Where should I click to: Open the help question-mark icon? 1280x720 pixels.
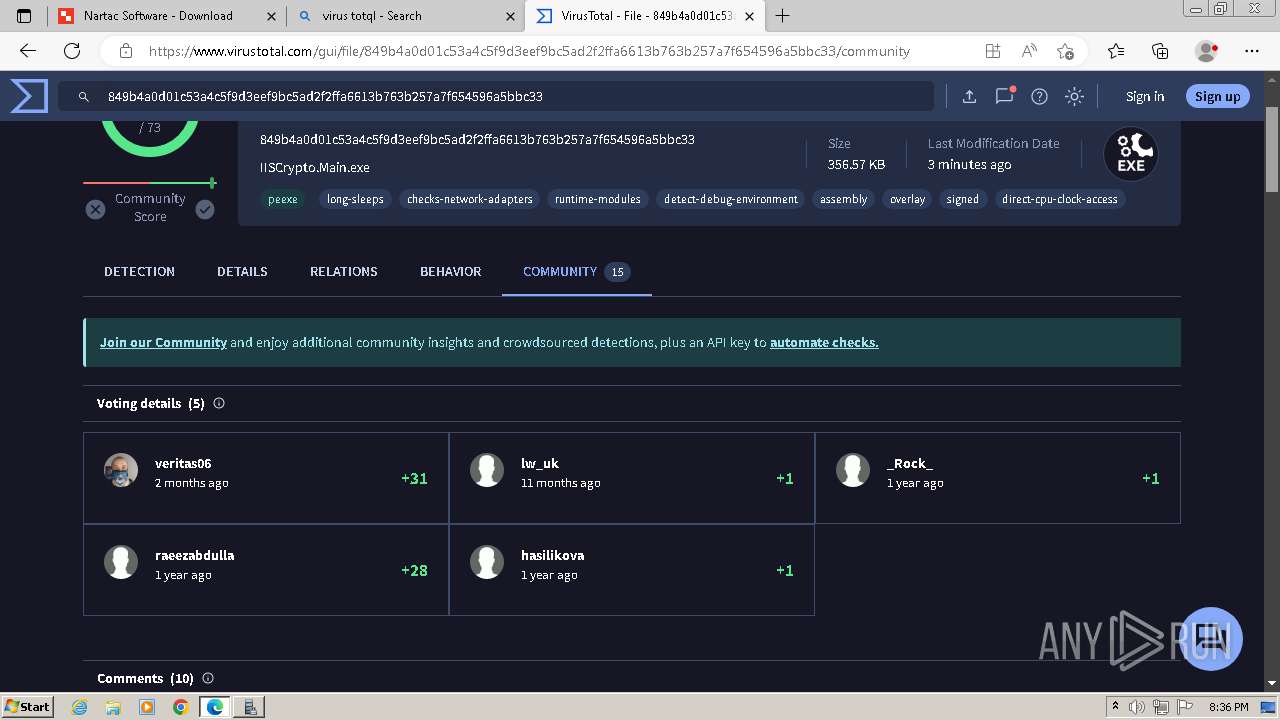tap(1039, 96)
